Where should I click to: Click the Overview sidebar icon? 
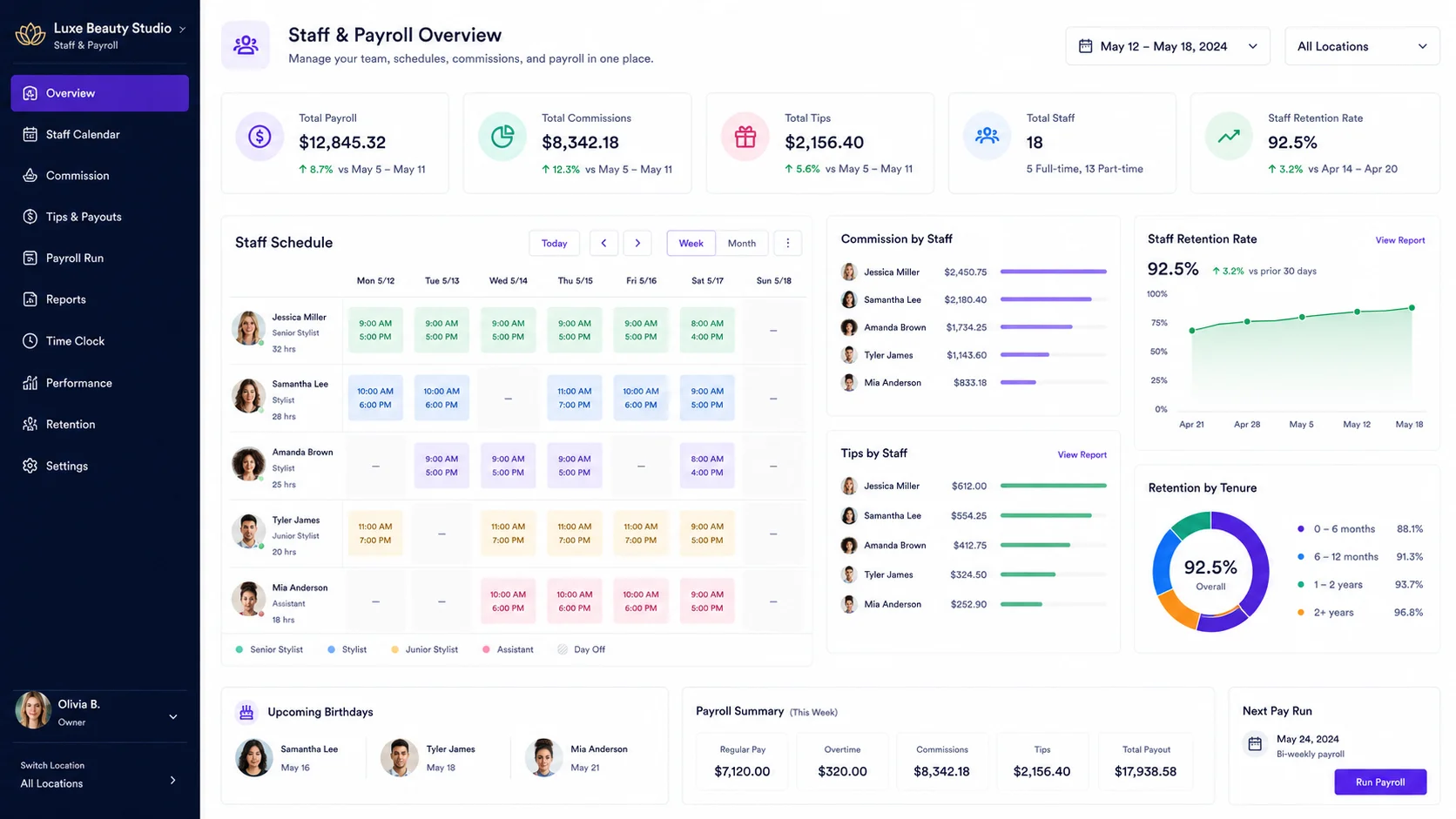pyautogui.click(x=30, y=93)
